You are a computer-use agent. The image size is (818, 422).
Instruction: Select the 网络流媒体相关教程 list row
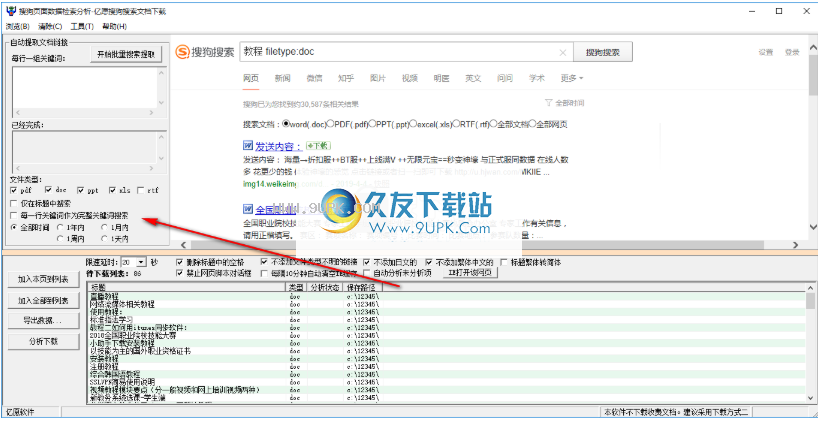(446, 304)
